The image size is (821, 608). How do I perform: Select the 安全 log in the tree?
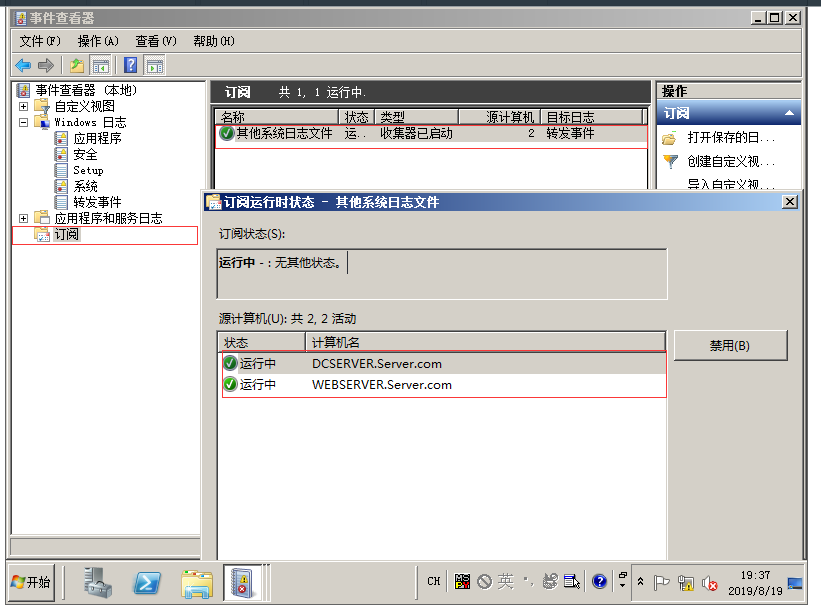[85, 154]
